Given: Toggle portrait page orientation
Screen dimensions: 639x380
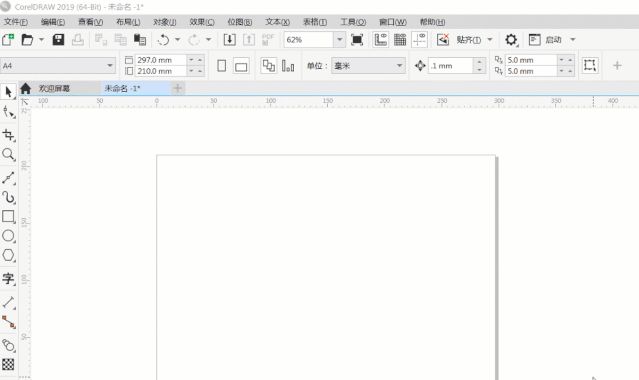Looking at the screenshot, I should pyautogui.click(x=222, y=66).
